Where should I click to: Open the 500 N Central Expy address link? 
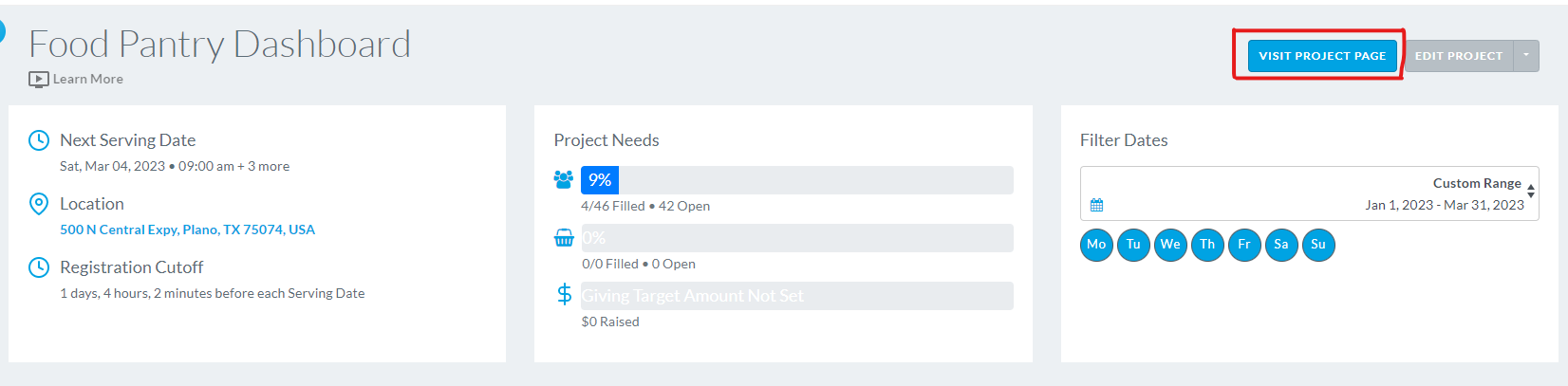tap(187, 230)
